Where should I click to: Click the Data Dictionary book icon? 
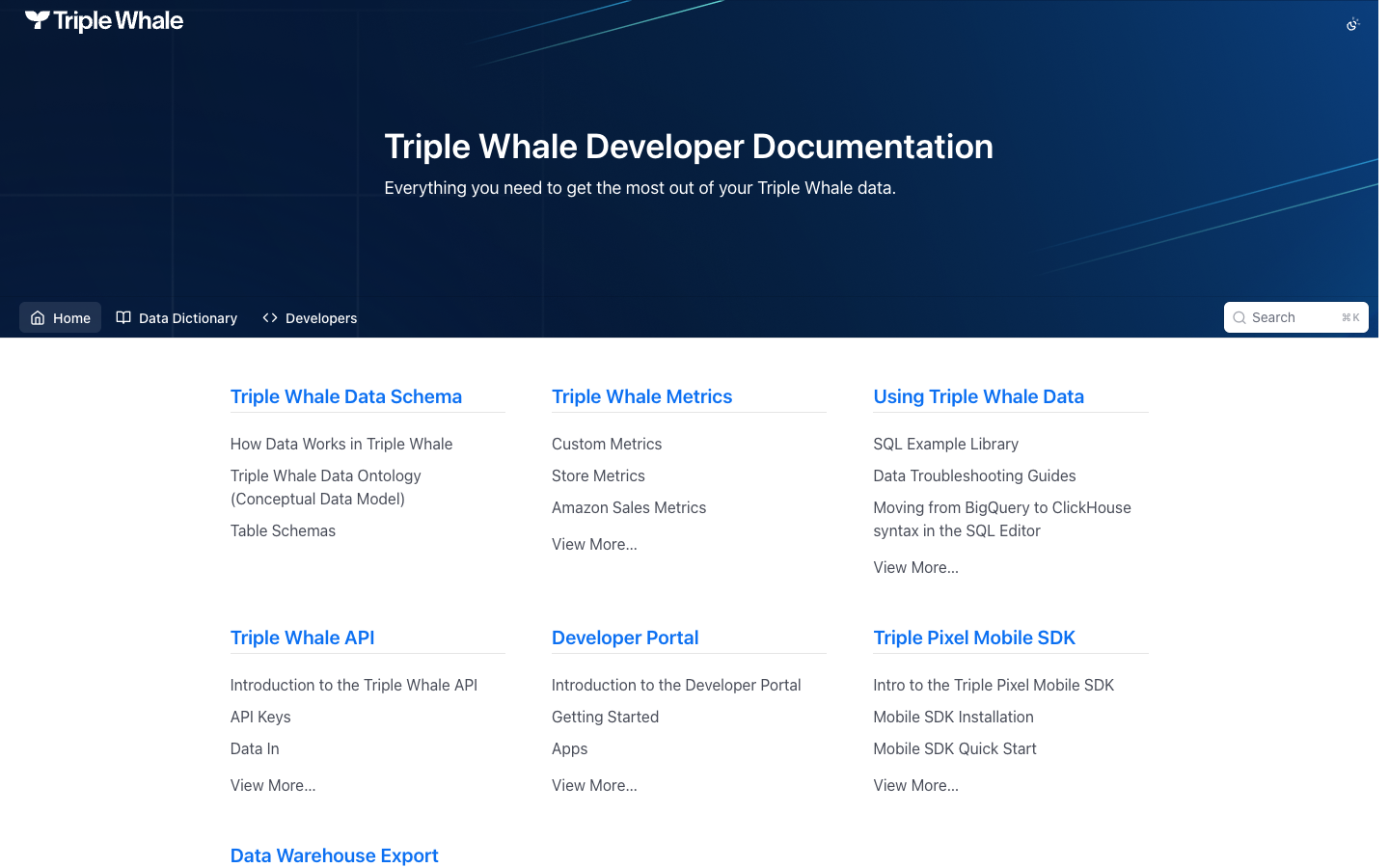[123, 318]
